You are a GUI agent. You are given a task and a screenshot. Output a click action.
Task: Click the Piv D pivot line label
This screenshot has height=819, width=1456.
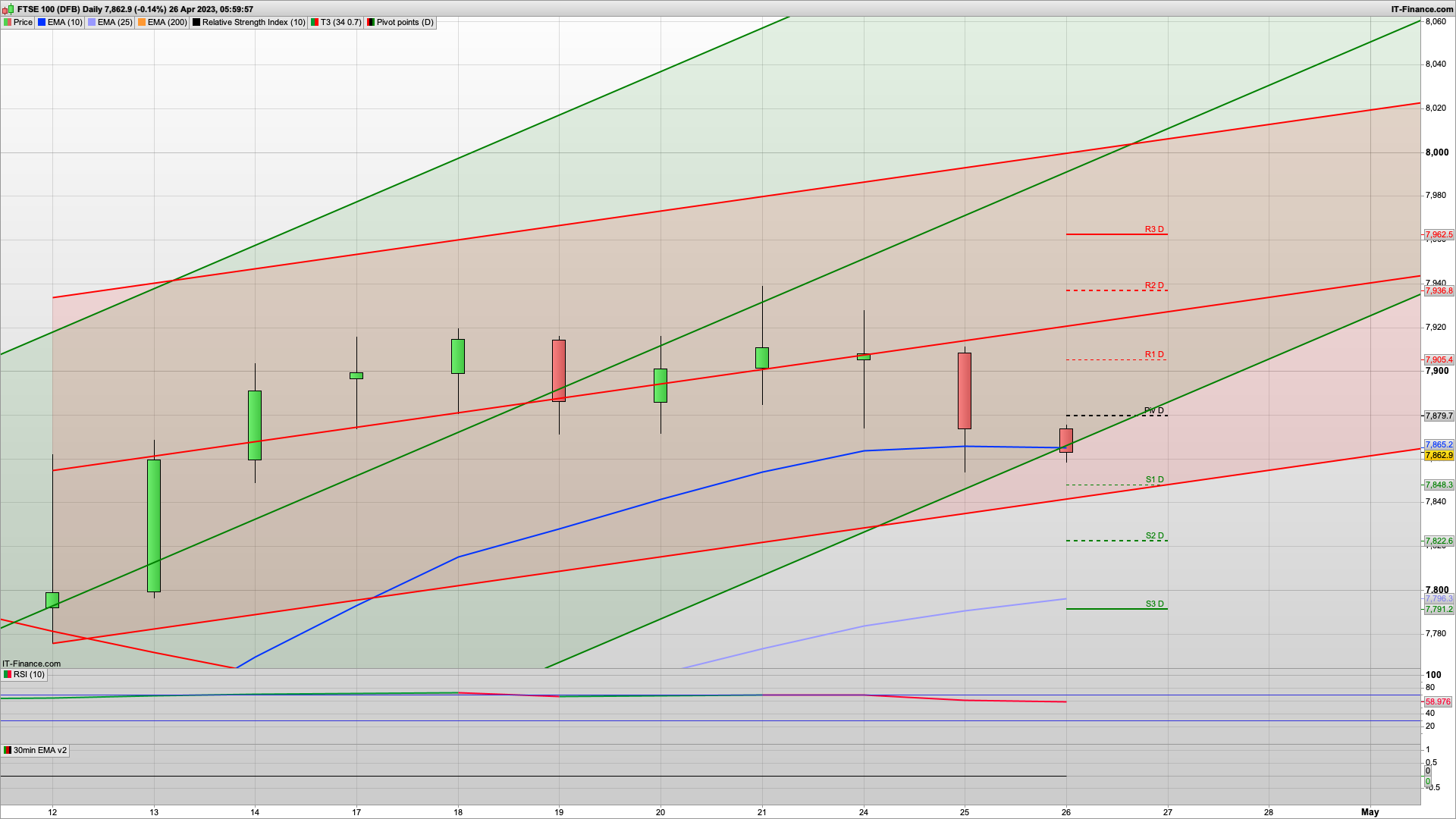tap(1153, 410)
